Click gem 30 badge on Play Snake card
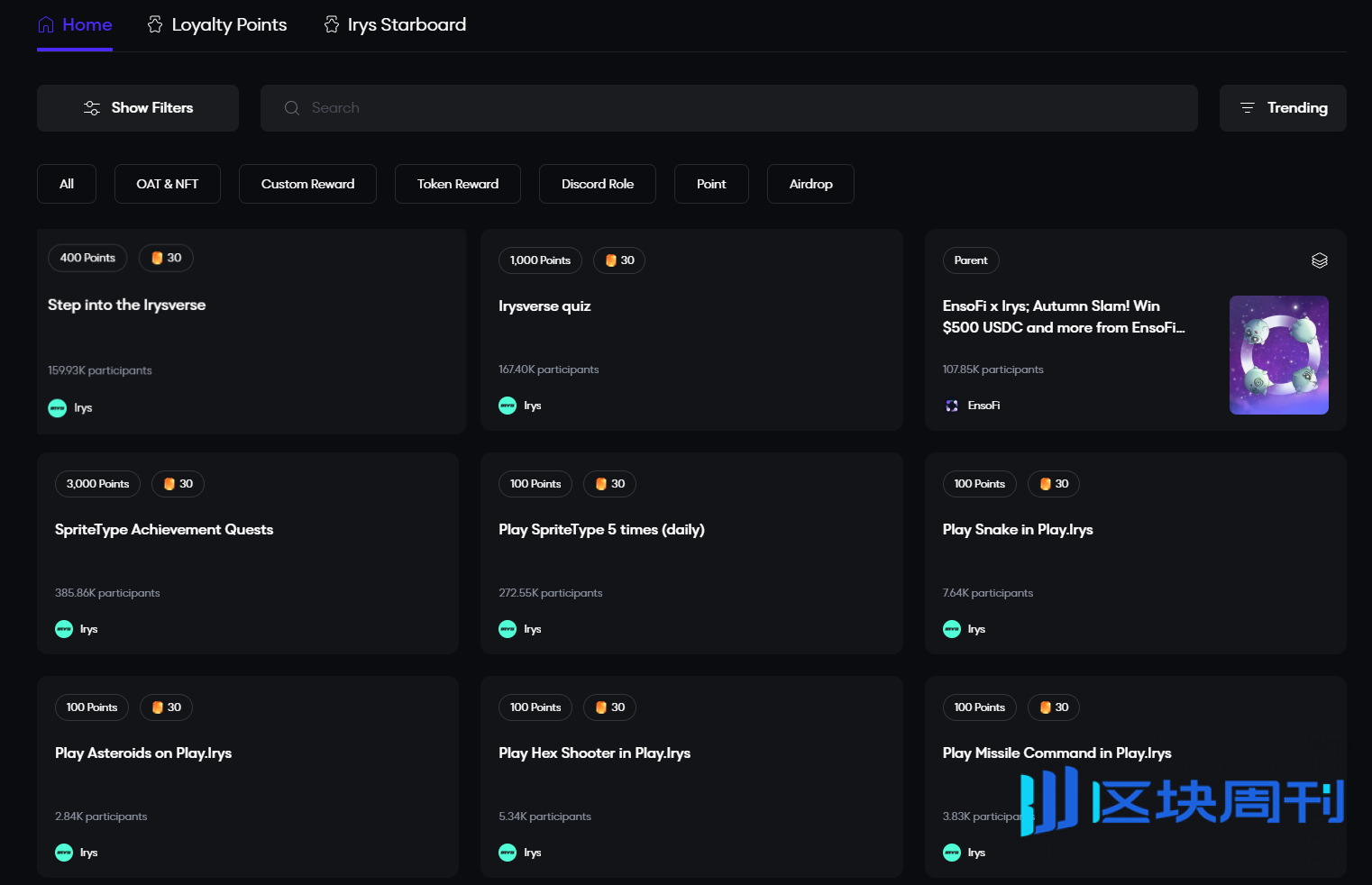Image resolution: width=1372 pixels, height=885 pixels. click(1054, 484)
